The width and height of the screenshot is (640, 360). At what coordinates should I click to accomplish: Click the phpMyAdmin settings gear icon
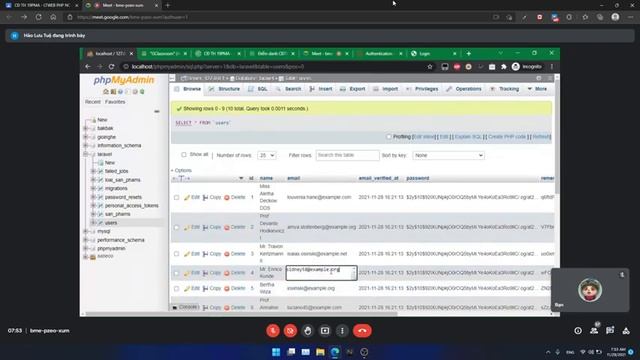click(135, 92)
